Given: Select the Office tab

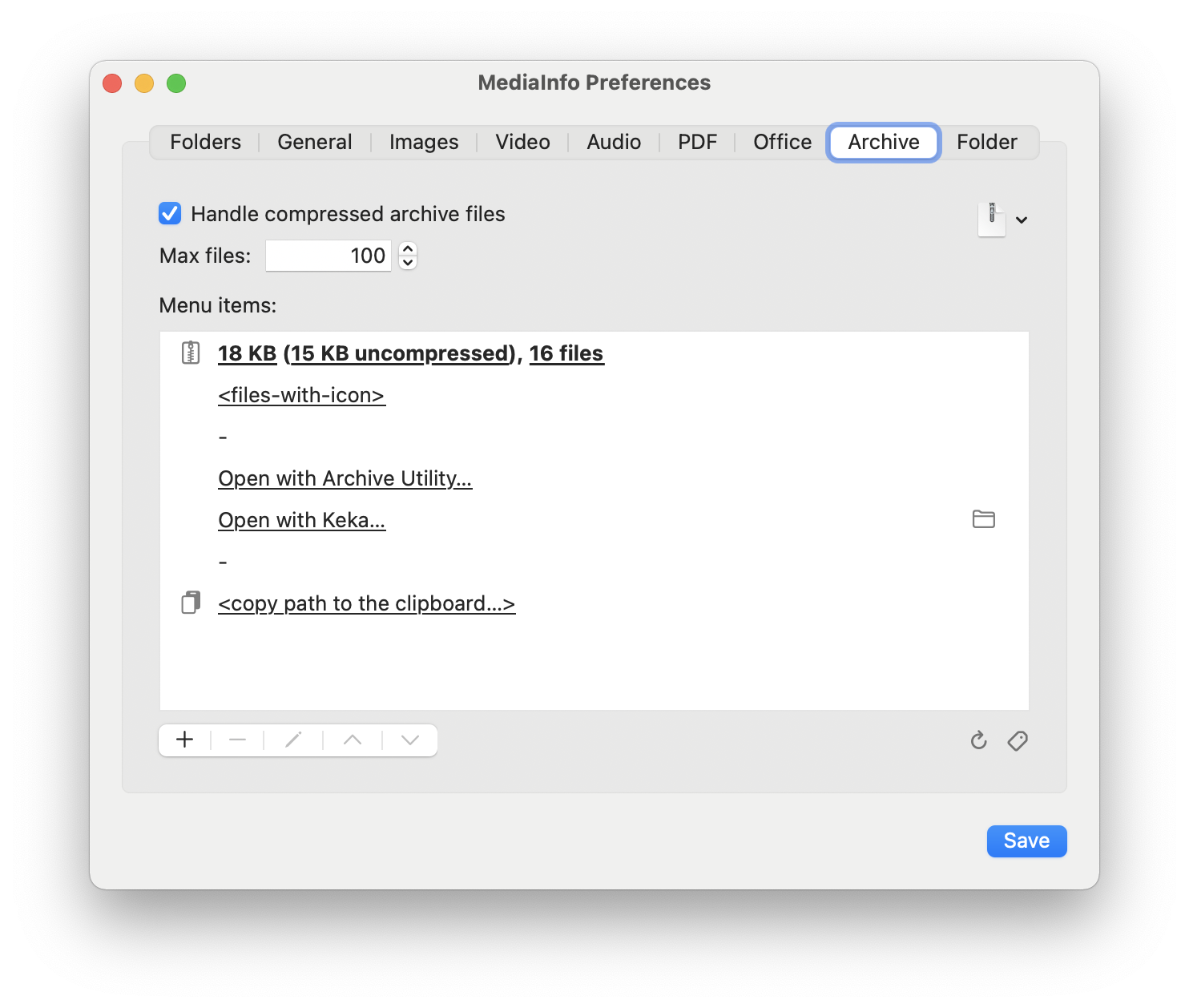Looking at the screenshot, I should pyautogui.click(x=782, y=143).
